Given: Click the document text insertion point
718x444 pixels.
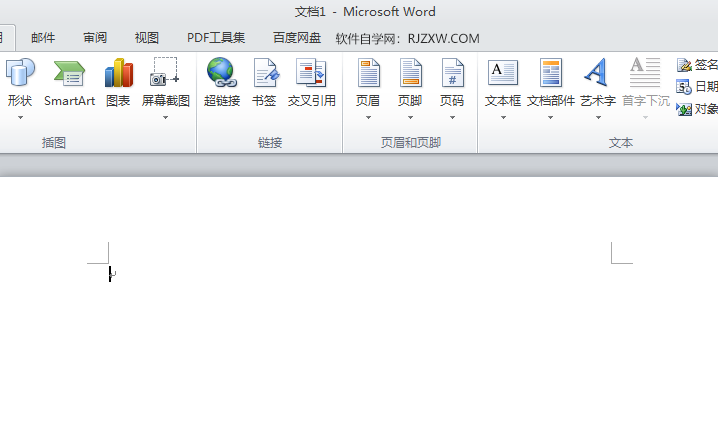Looking at the screenshot, I should pos(110,274).
